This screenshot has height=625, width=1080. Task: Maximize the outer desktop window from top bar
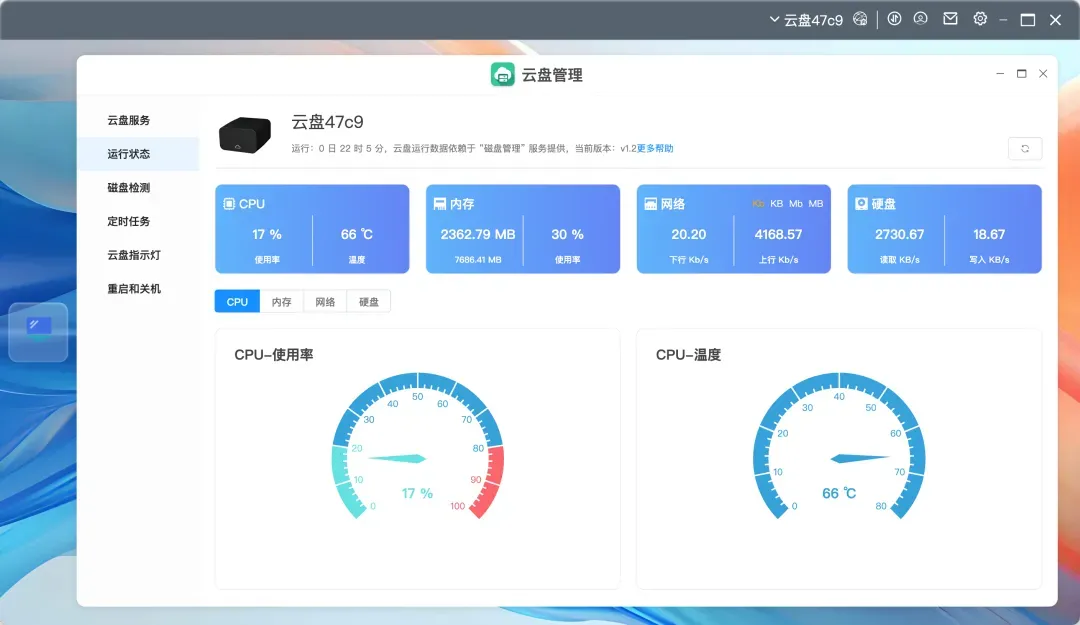pyautogui.click(x=1028, y=20)
